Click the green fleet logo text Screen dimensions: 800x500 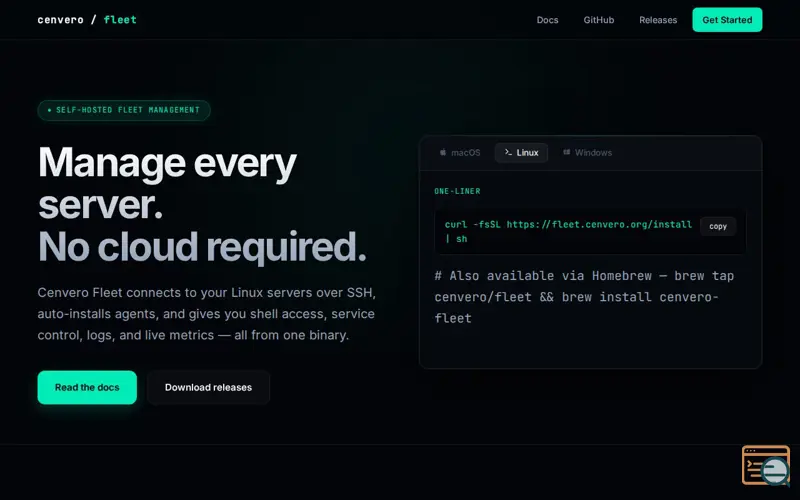point(120,20)
